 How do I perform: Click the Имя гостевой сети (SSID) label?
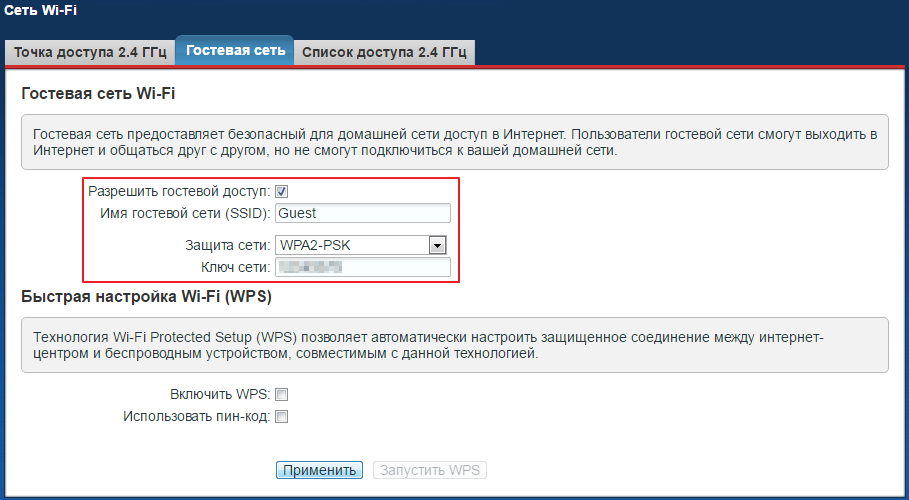coord(185,213)
